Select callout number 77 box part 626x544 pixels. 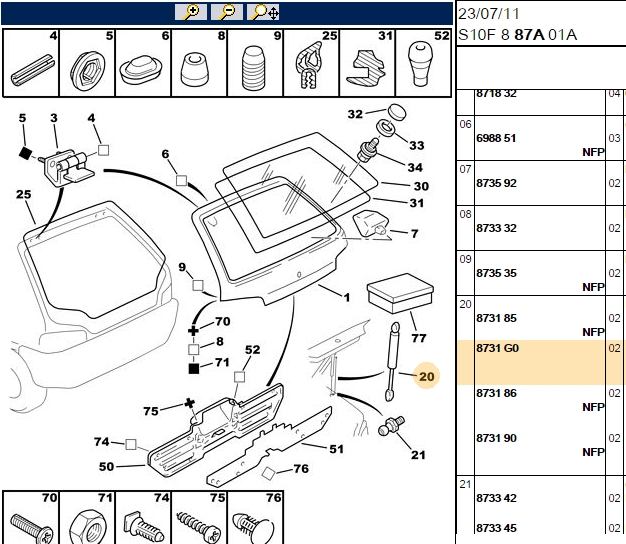point(419,338)
